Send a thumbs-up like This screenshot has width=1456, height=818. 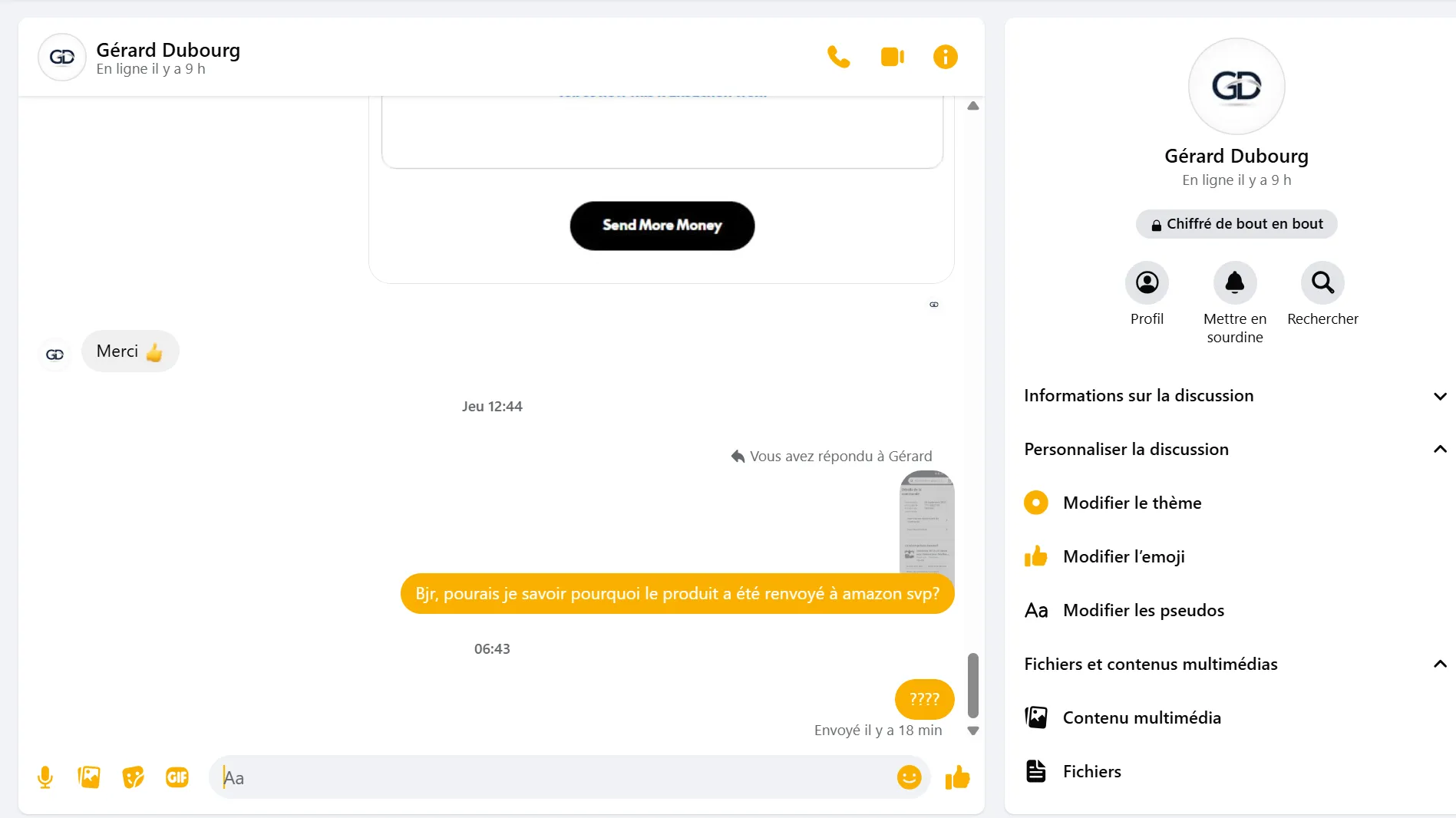coord(957,777)
